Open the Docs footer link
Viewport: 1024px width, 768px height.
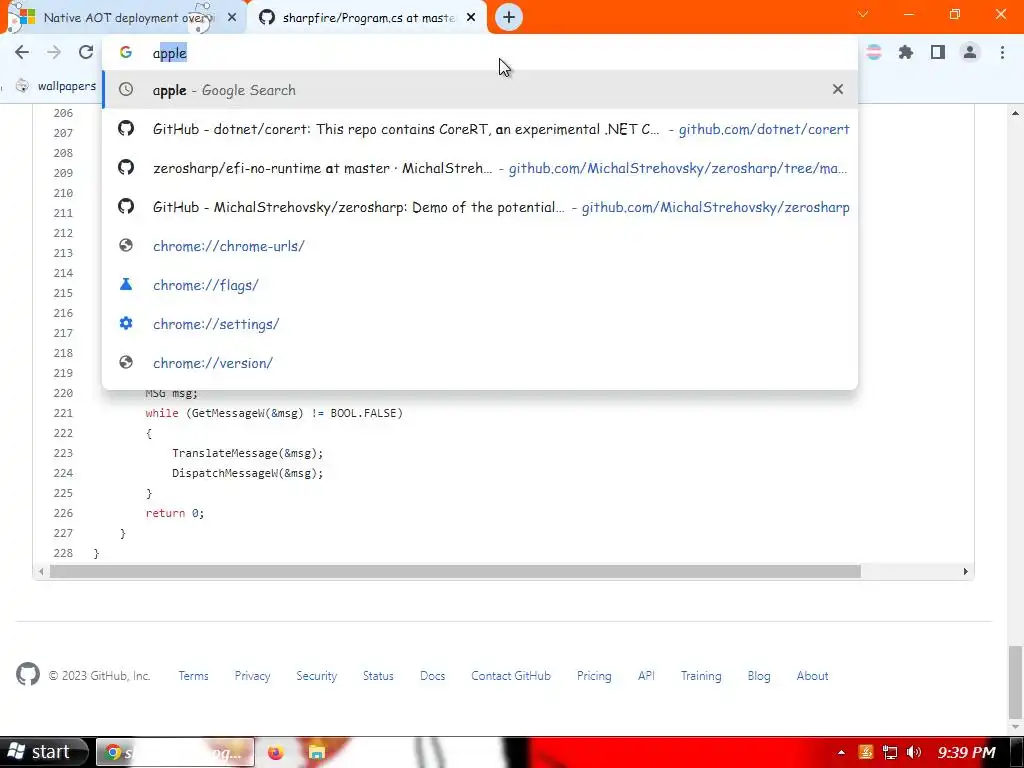point(432,676)
